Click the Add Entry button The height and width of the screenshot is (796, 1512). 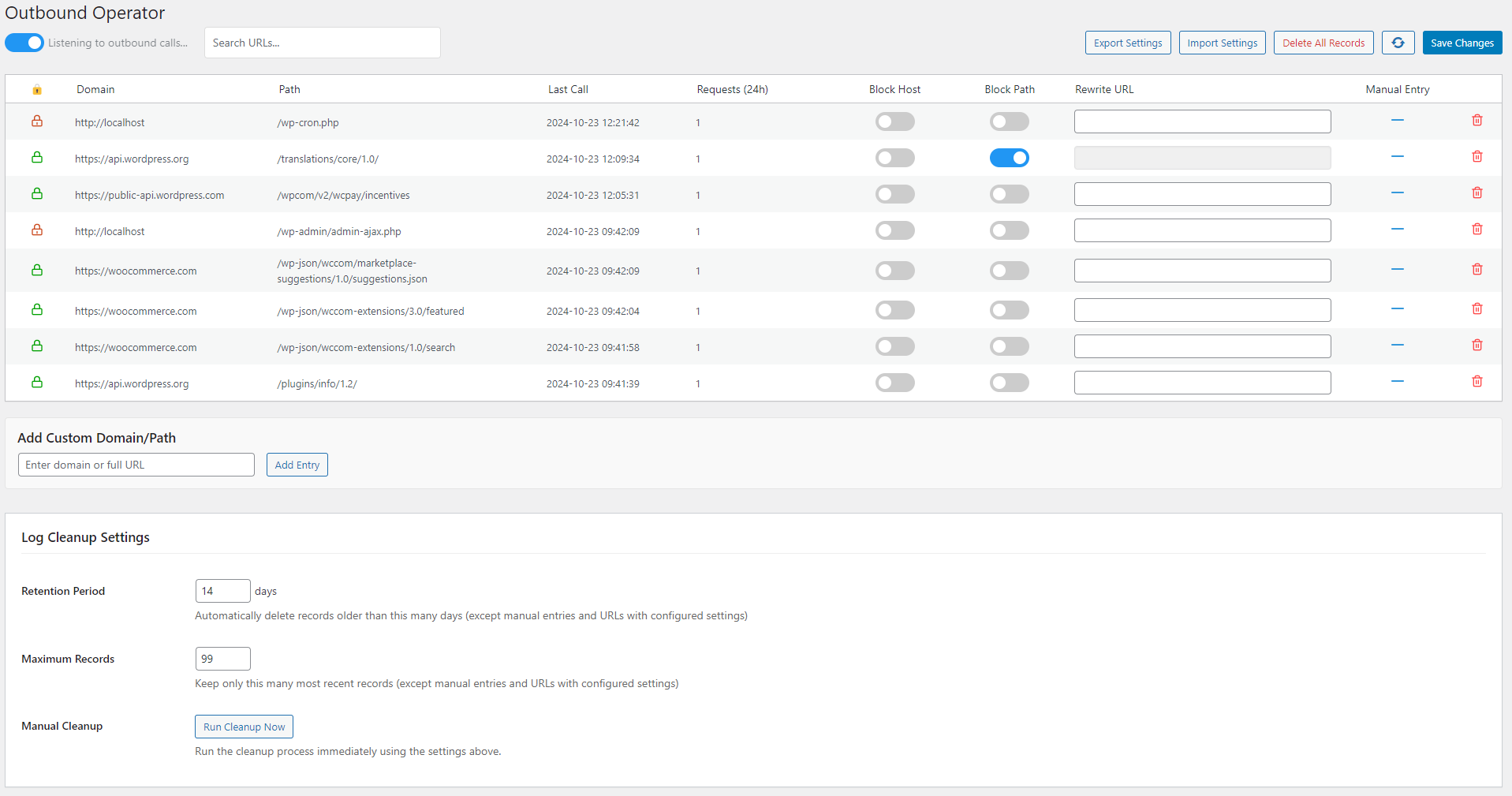coord(297,465)
